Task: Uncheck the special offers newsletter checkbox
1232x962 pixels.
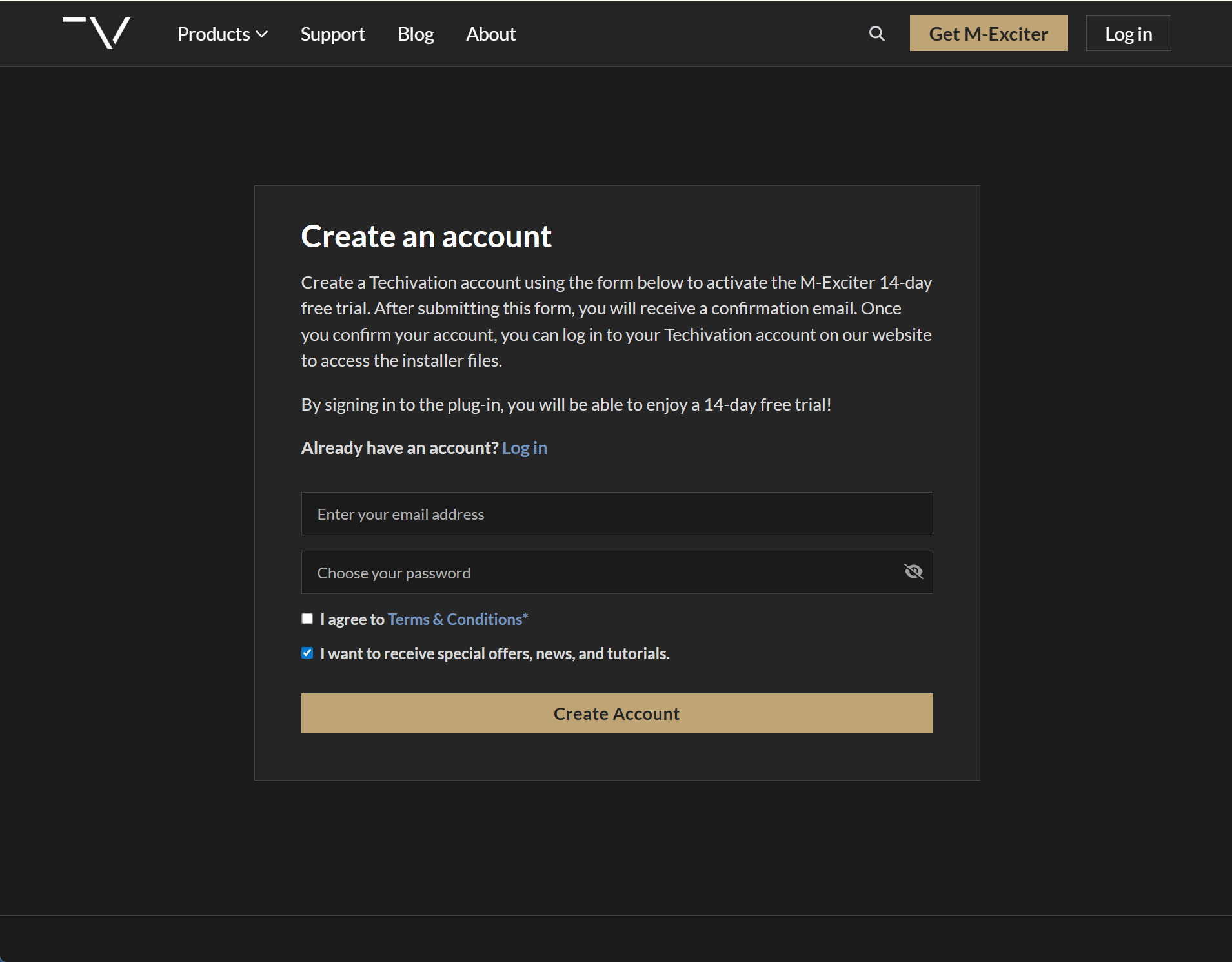Action: (307, 653)
